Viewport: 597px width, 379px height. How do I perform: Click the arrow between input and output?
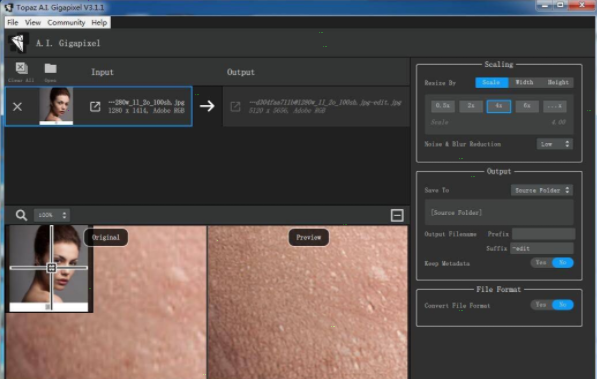[x=207, y=106]
